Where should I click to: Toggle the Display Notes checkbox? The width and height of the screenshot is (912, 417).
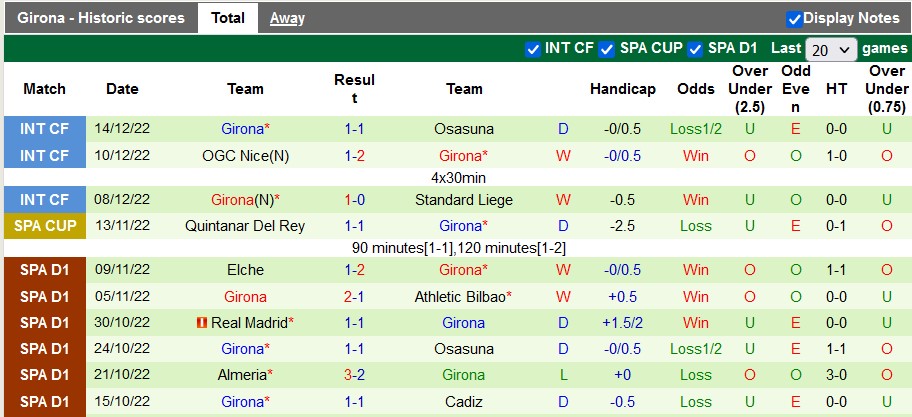[795, 18]
